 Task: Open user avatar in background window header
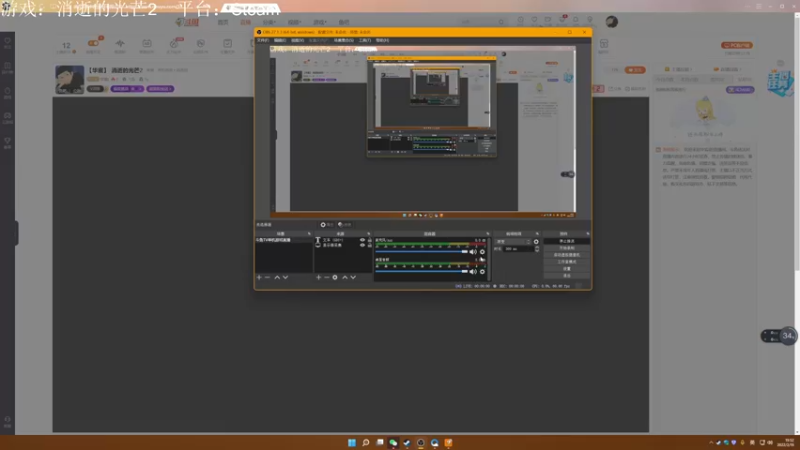(612, 21)
